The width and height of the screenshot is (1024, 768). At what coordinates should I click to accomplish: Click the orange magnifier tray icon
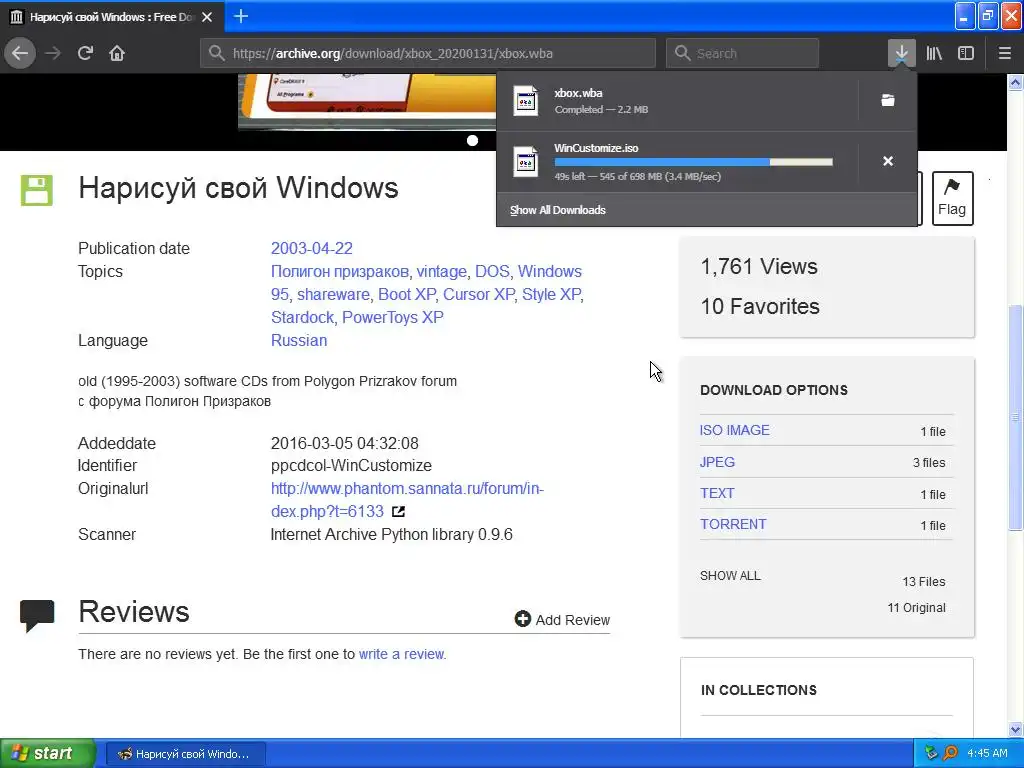point(950,753)
